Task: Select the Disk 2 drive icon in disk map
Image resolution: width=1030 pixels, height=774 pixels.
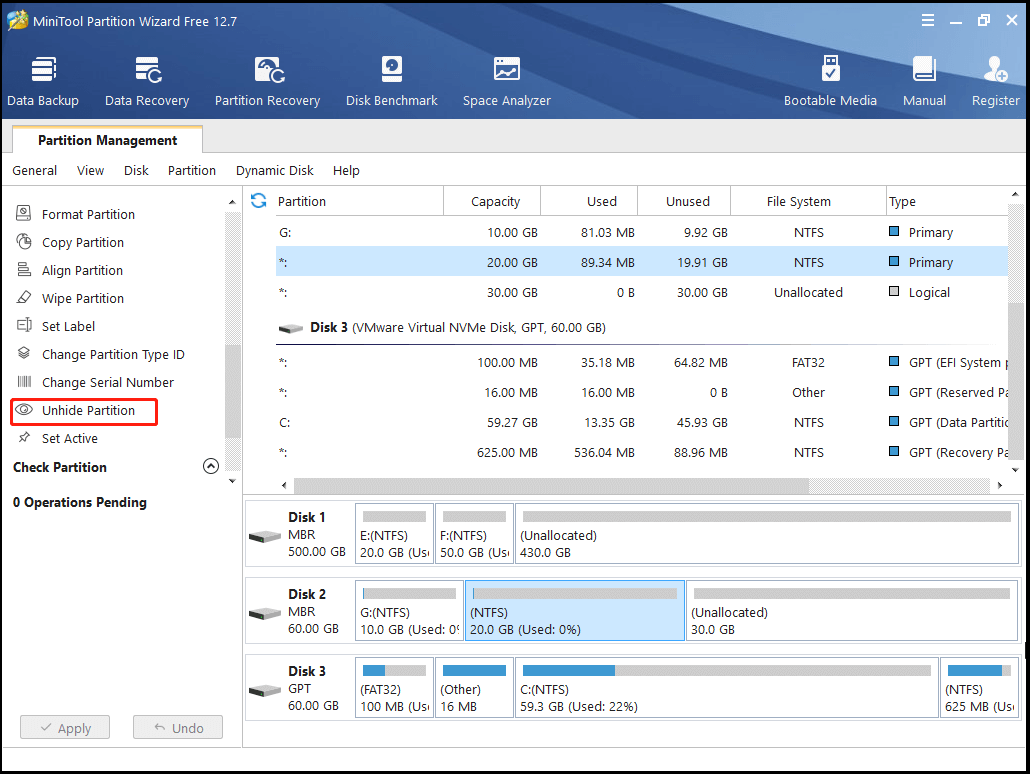Action: click(265, 614)
